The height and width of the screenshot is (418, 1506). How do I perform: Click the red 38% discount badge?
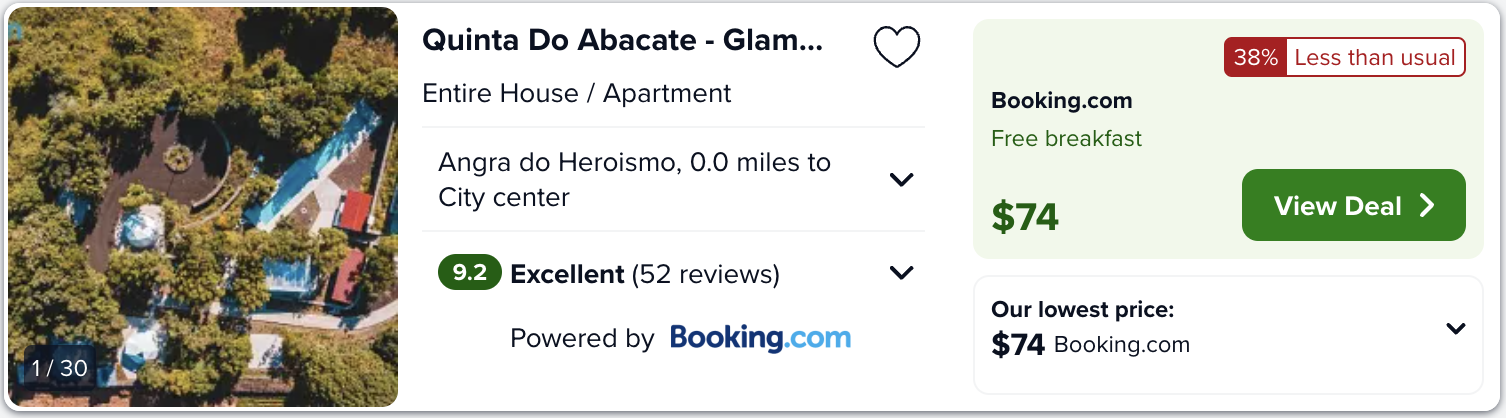(x=1255, y=58)
